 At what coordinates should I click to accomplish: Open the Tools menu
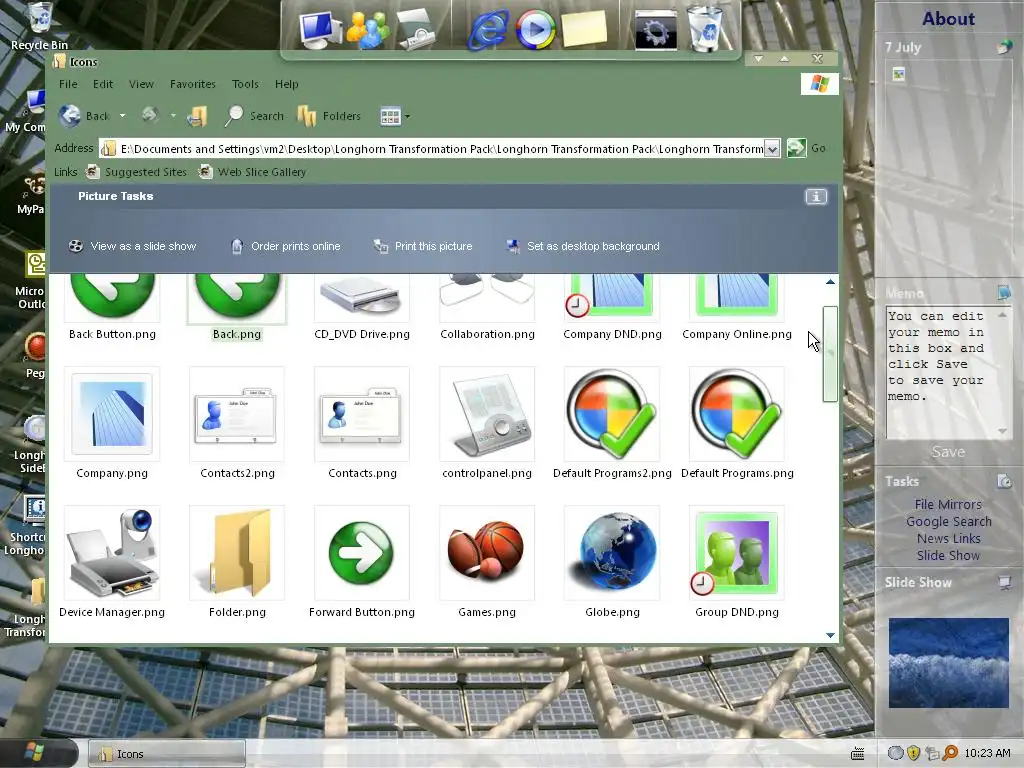click(245, 84)
